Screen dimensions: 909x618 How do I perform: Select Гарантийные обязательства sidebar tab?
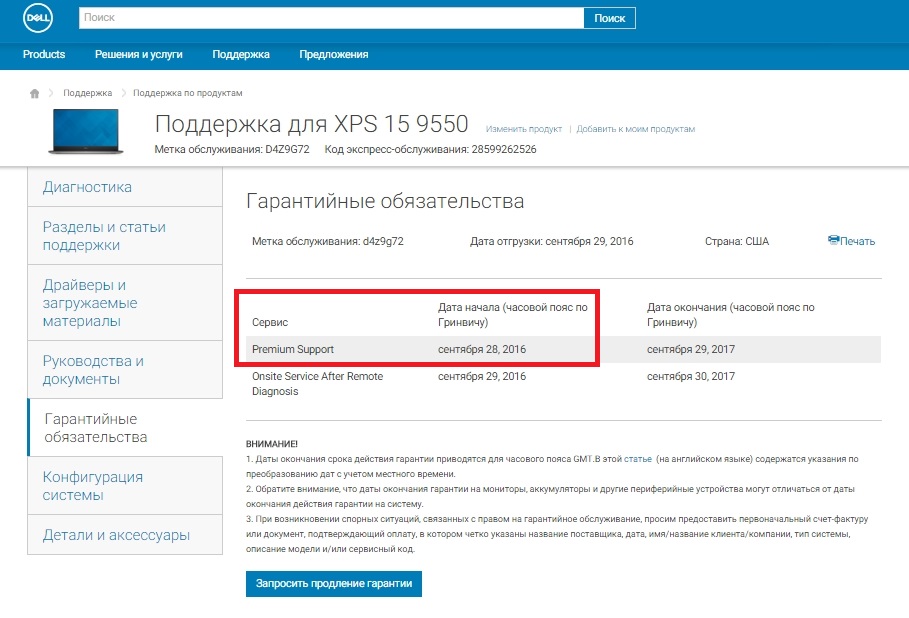(x=125, y=428)
